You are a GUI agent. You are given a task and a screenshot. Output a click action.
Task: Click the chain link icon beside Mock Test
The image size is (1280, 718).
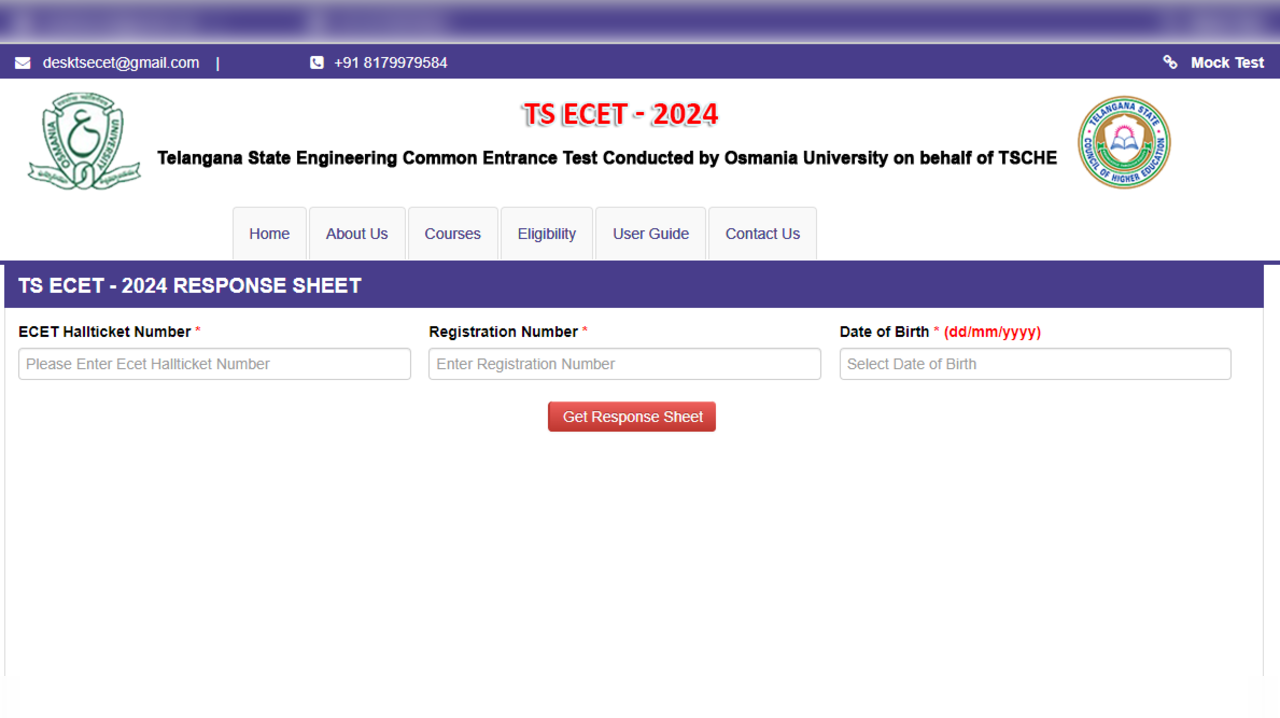[x=1170, y=62]
